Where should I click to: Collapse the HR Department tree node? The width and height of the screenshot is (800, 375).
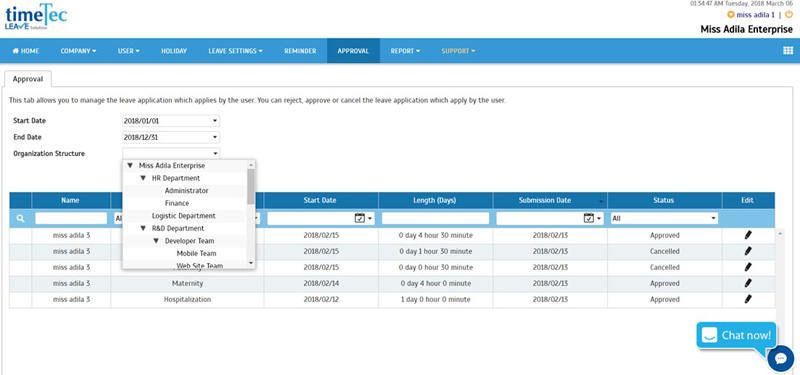tap(143, 178)
